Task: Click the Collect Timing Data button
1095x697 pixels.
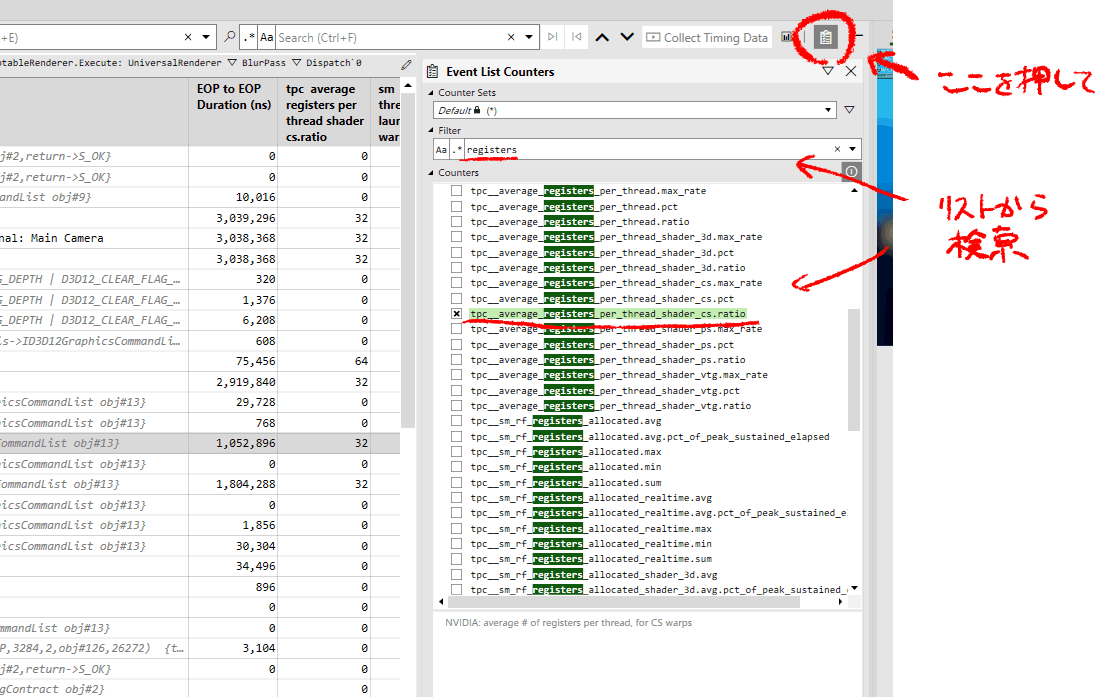Action: [x=707, y=38]
